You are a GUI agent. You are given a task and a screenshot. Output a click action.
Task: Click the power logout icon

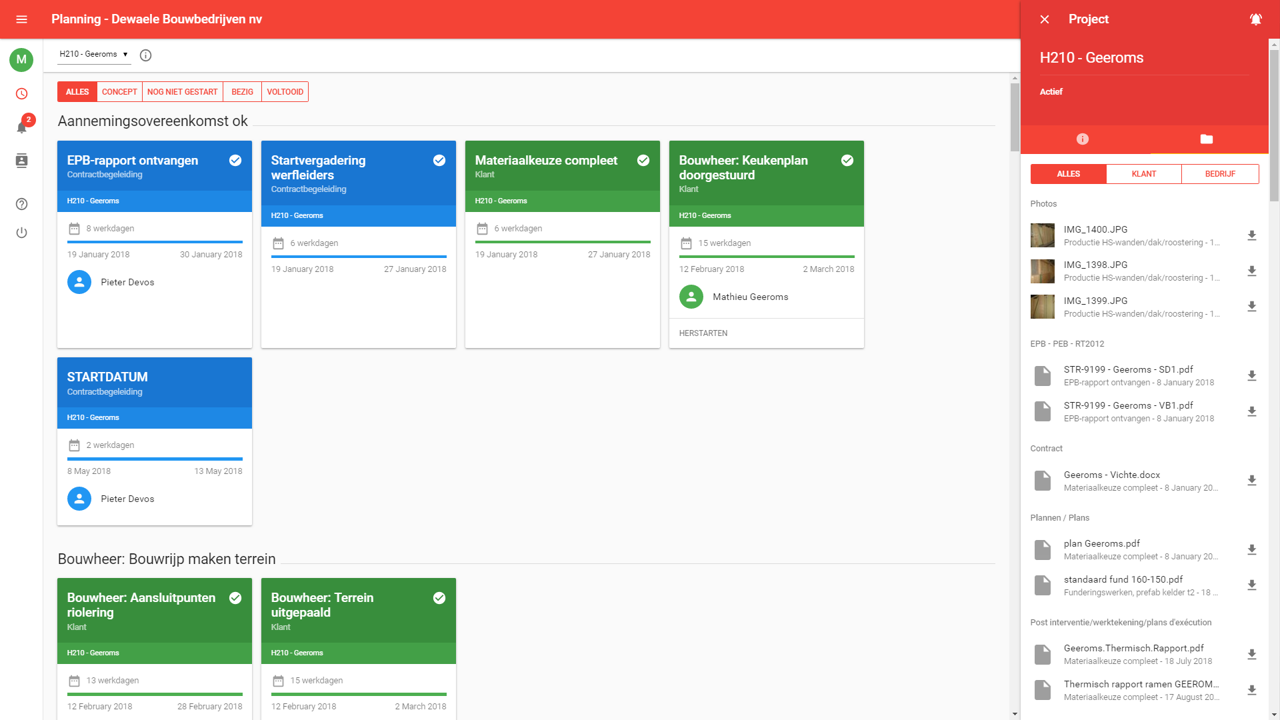tap(21, 233)
